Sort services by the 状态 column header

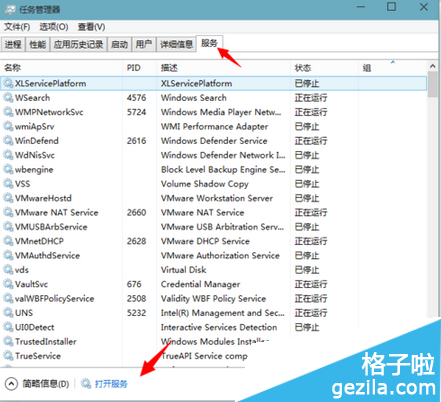pyautogui.click(x=325, y=68)
